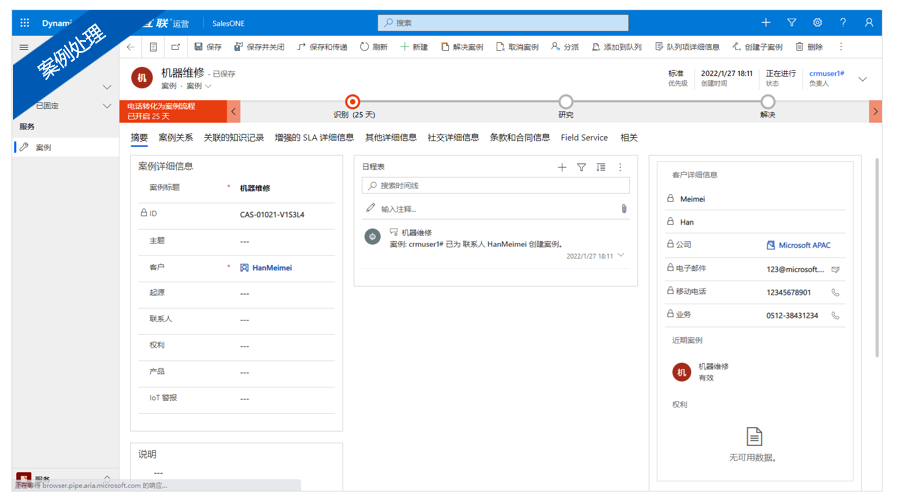
Task: Click the crmuser1# owner link
Action: coord(827,74)
